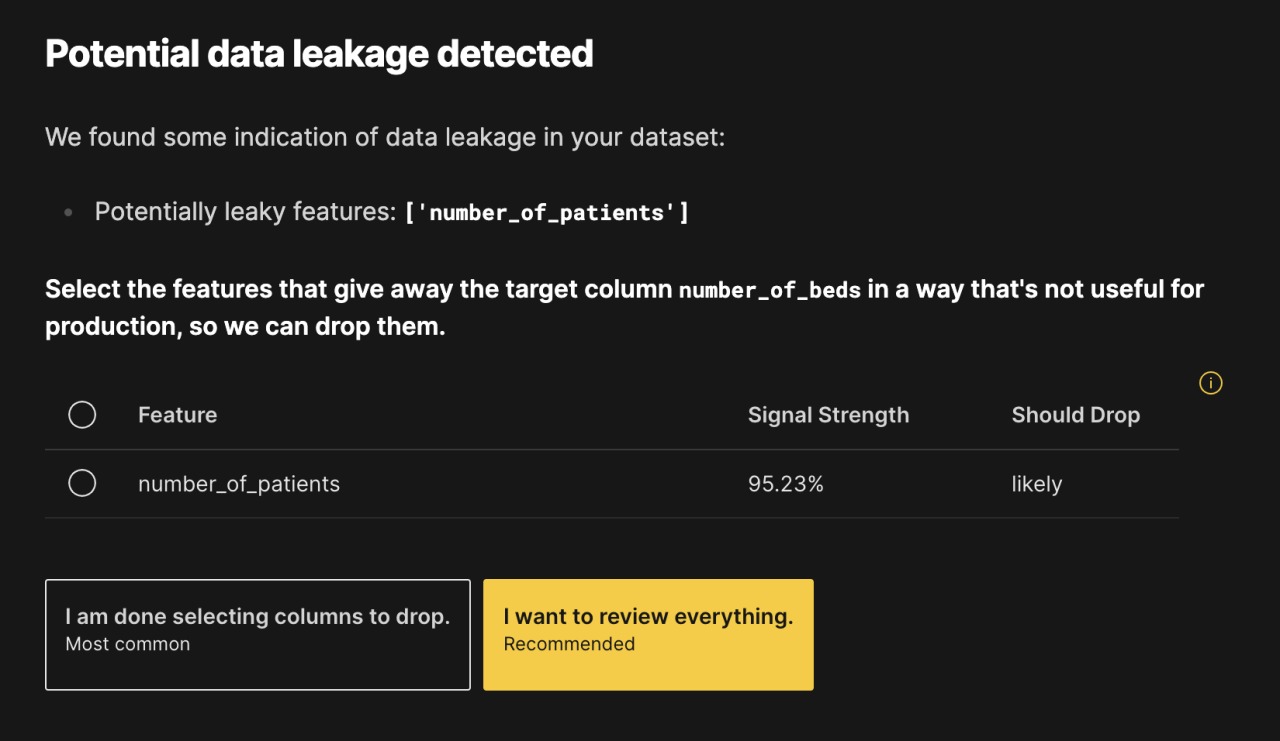Click the 'Recommended' label inside the yellow button

pyautogui.click(x=569, y=643)
